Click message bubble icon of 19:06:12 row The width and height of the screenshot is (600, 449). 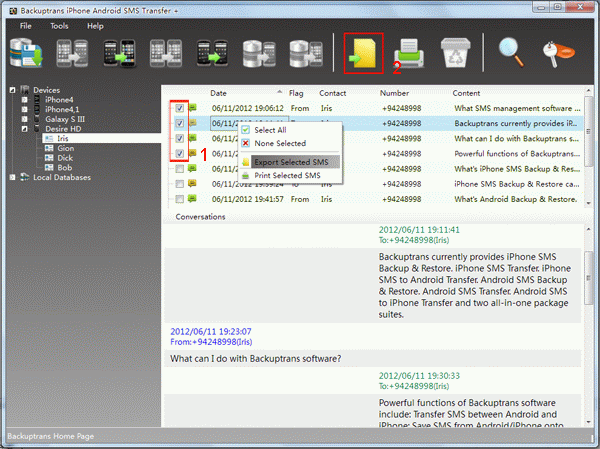coord(192,108)
